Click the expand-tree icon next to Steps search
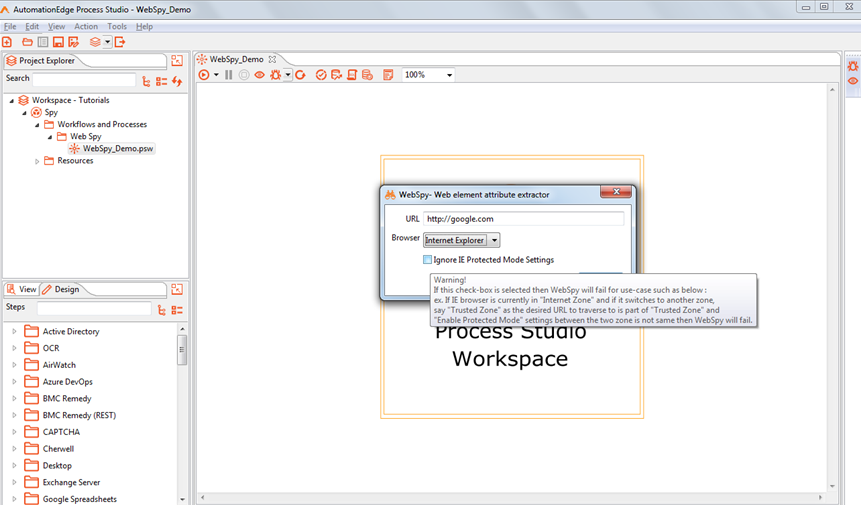 click(x=161, y=310)
